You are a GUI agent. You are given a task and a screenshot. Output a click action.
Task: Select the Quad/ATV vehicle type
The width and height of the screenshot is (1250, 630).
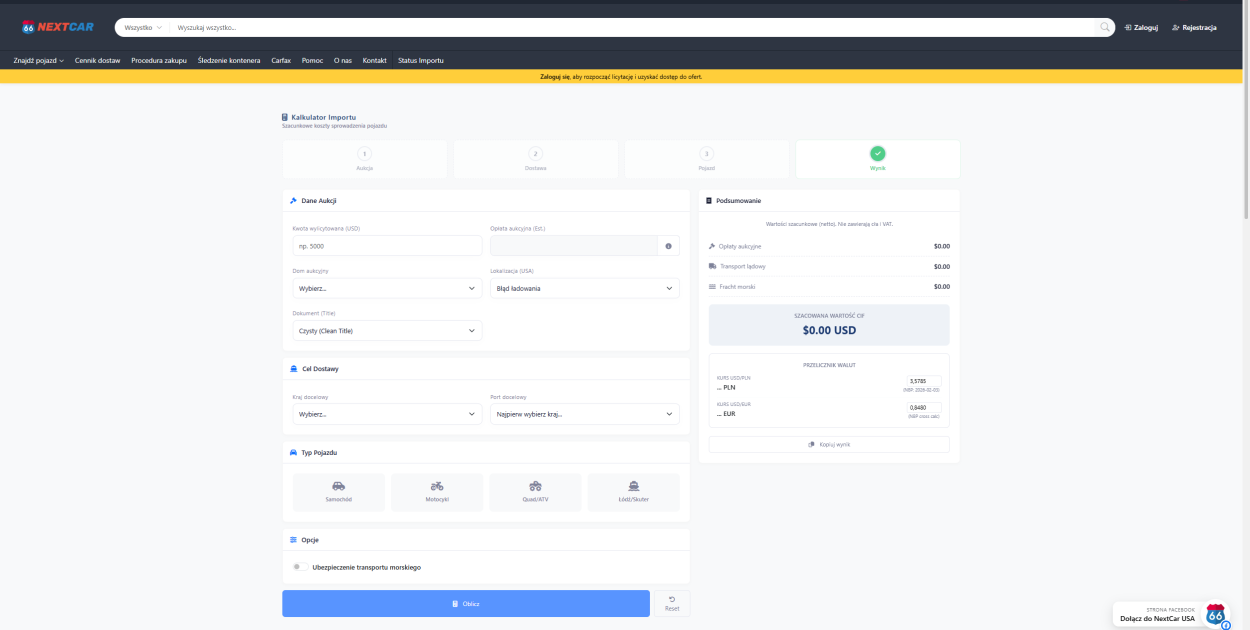[535, 492]
